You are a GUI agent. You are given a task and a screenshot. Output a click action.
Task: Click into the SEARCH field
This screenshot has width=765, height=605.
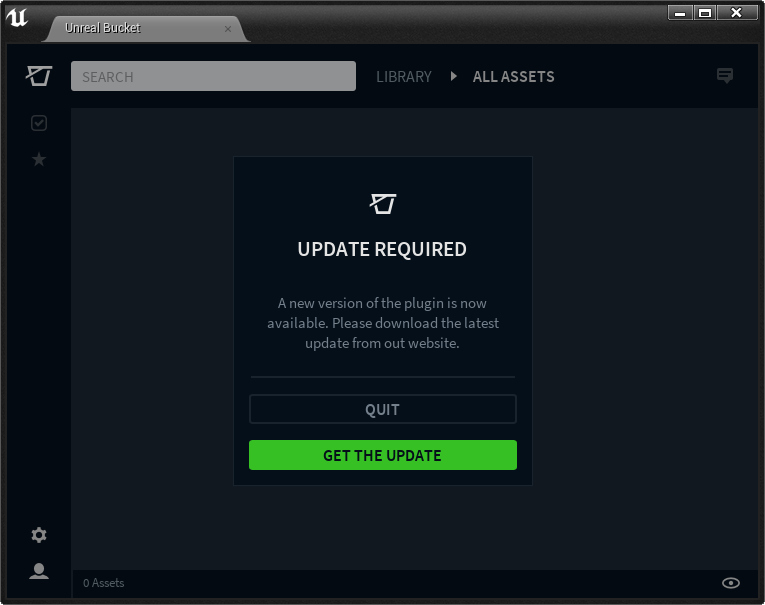(213, 76)
